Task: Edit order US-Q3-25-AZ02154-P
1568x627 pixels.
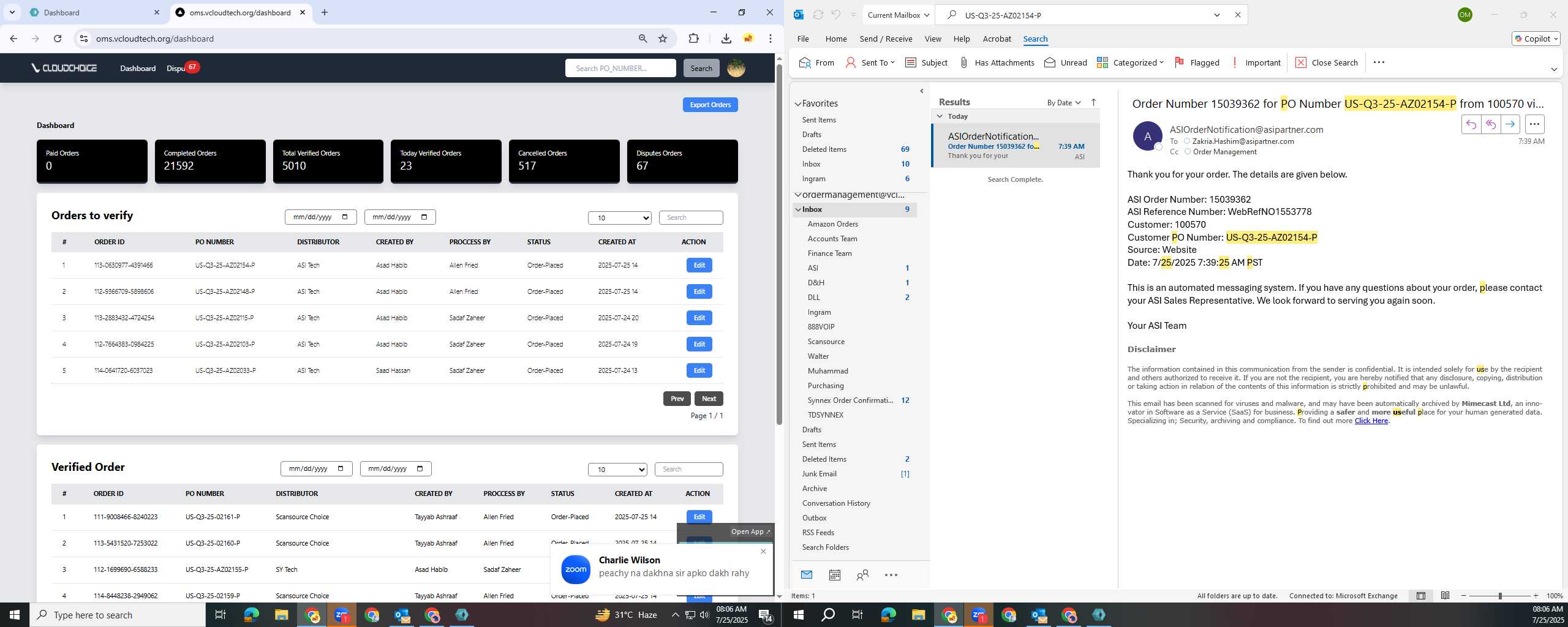Action: point(699,265)
